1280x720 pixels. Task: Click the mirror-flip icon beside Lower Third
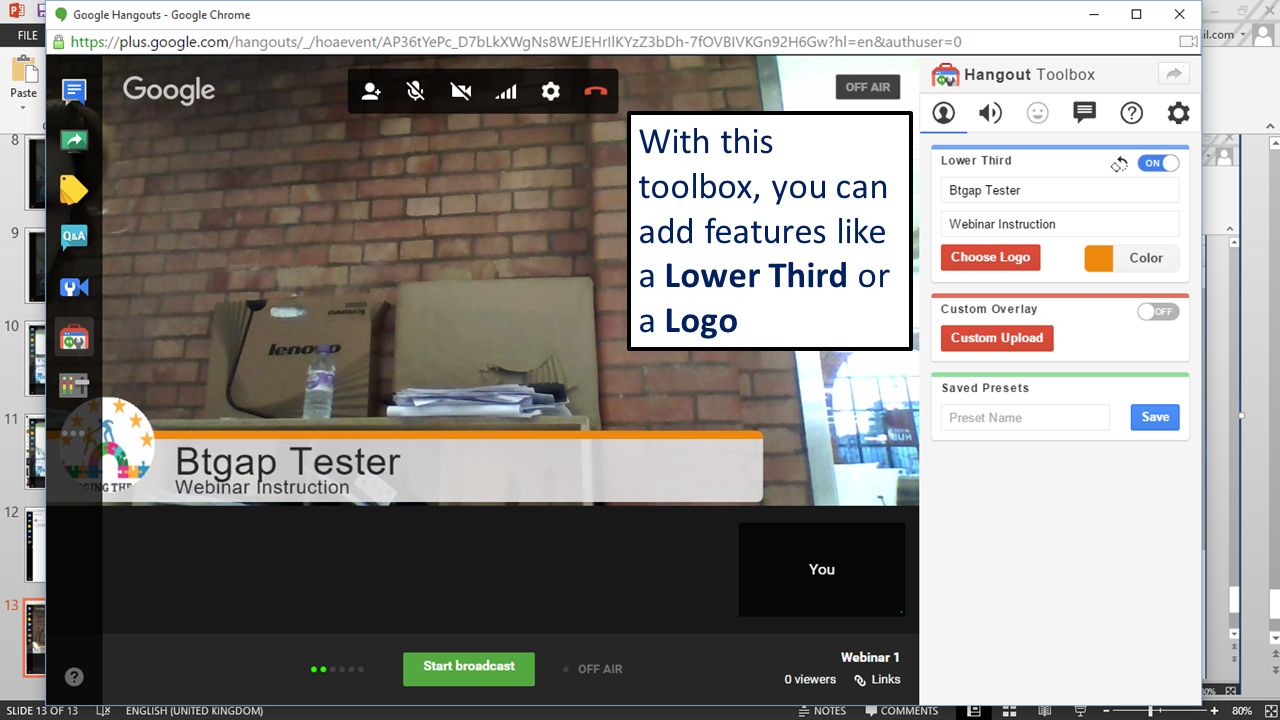pyautogui.click(x=1119, y=164)
